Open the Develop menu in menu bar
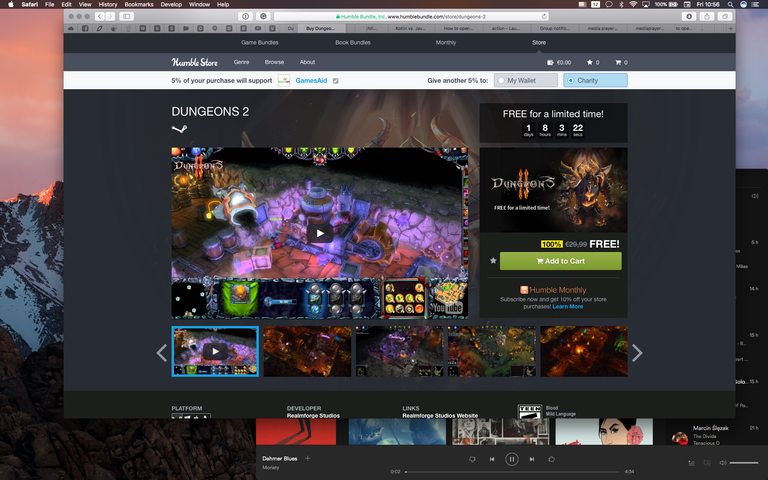This screenshot has height=480, width=768. 171,4
